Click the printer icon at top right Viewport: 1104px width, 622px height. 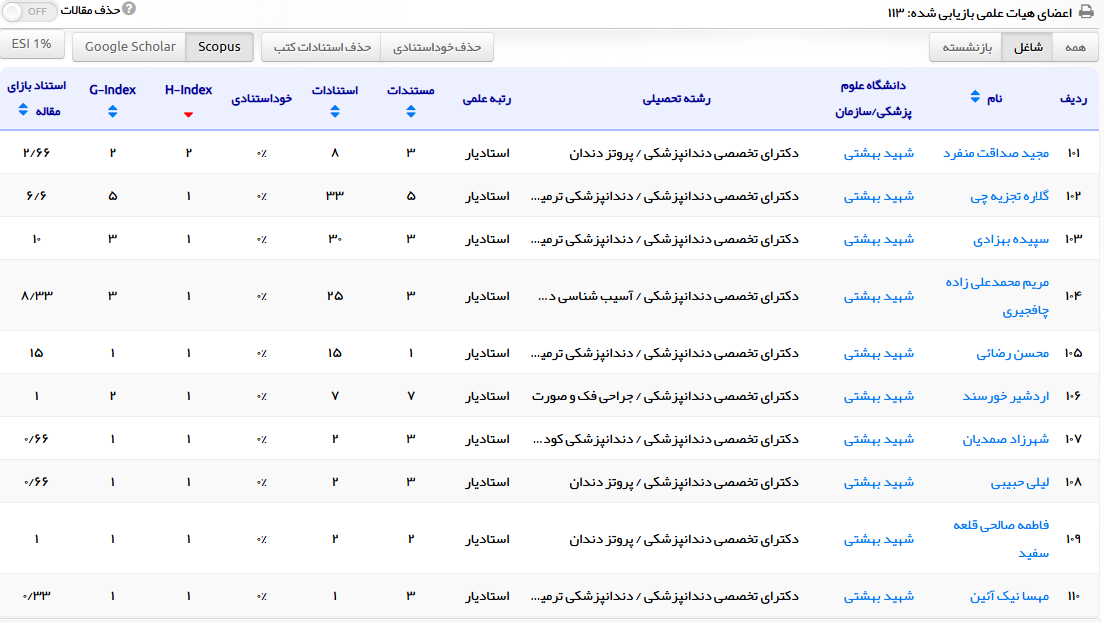[1086, 12]
